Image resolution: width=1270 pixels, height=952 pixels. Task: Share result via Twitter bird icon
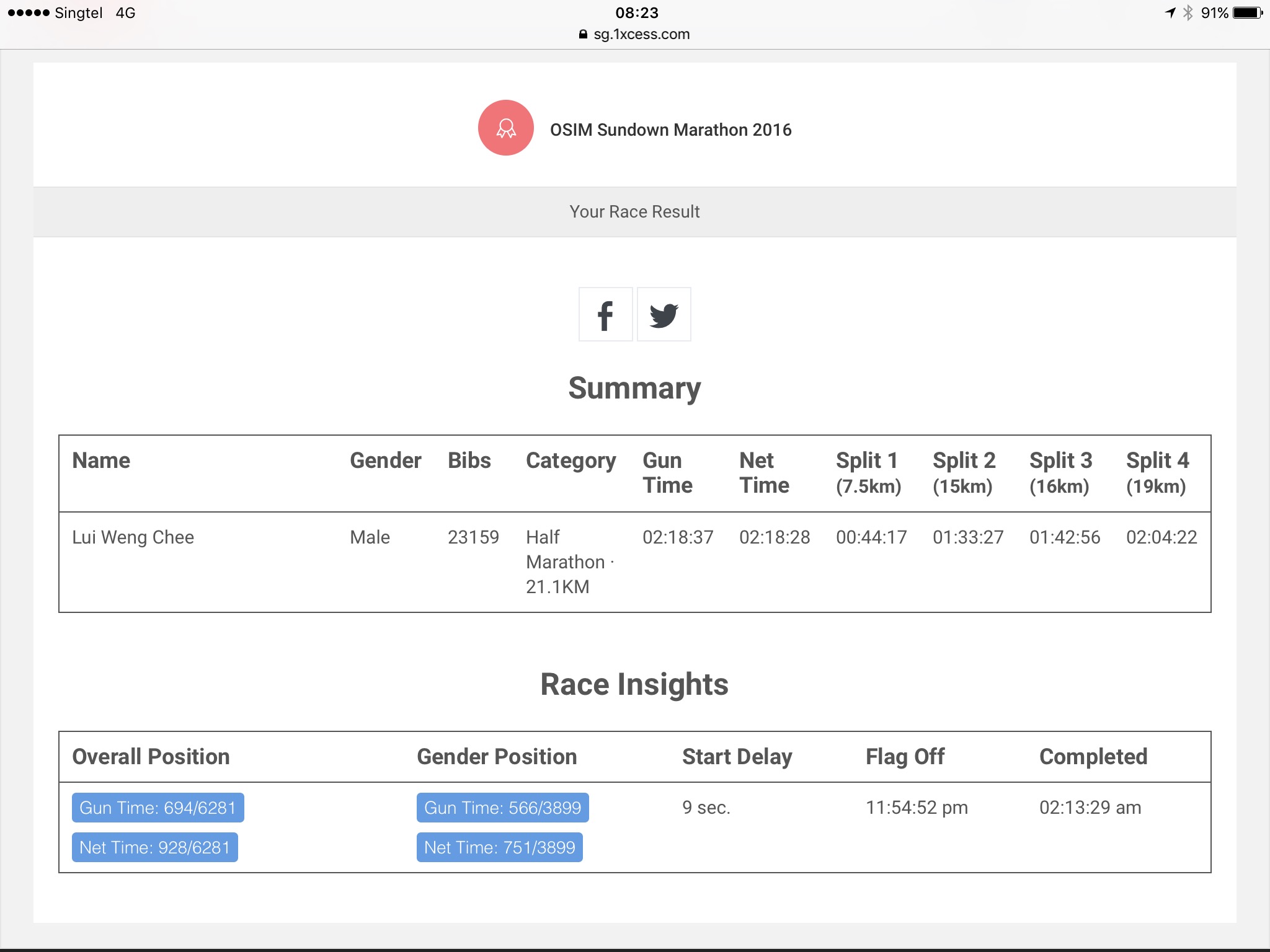pyautogui.click(x=664, y=314)
